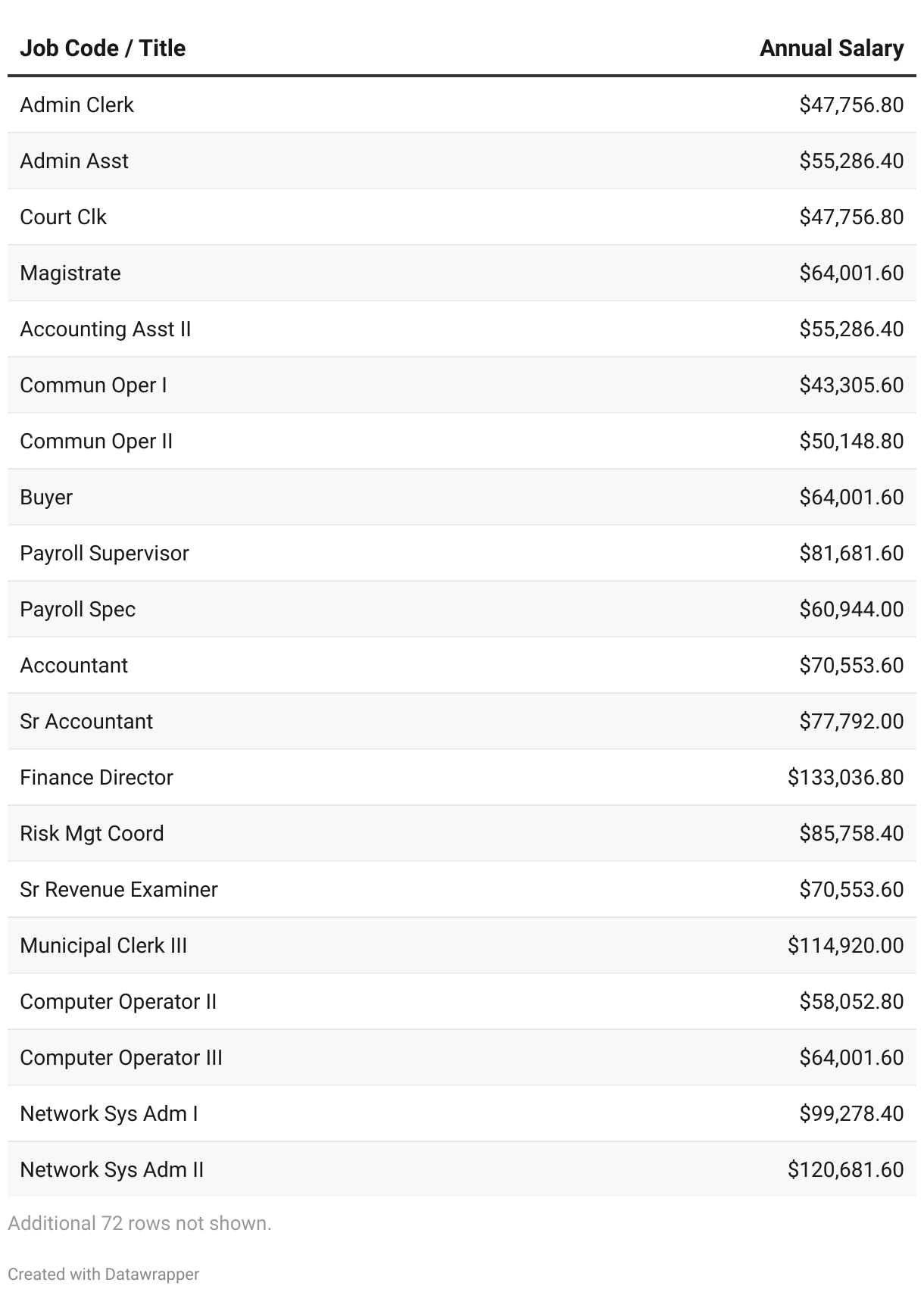924x1292 pixels.
Task: Open the Created with Datawrapper link
Action: [x=104, y=1274]
